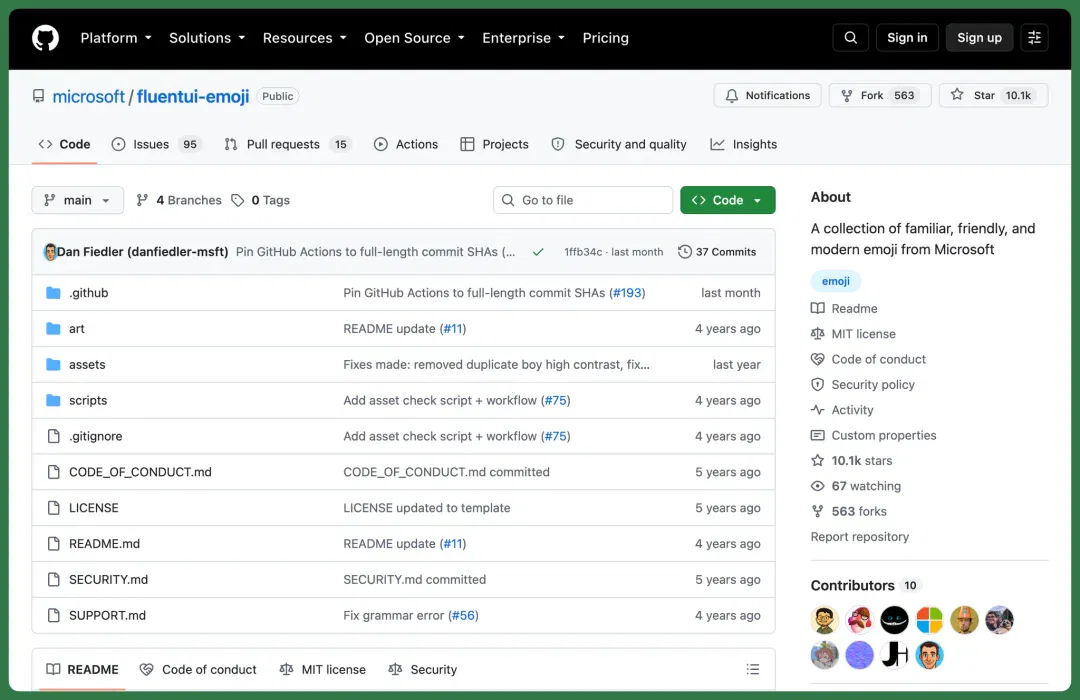Image resolution: width=1080 pixels, height=700 pixels.
Task: Open the 37 Commits history link
Action: coord(717,252)
